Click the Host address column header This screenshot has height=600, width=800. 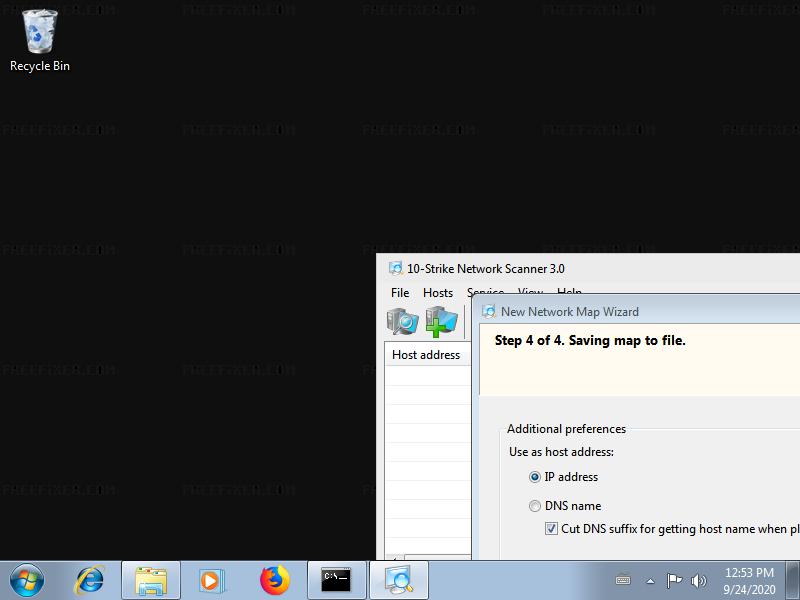(426, 355)
